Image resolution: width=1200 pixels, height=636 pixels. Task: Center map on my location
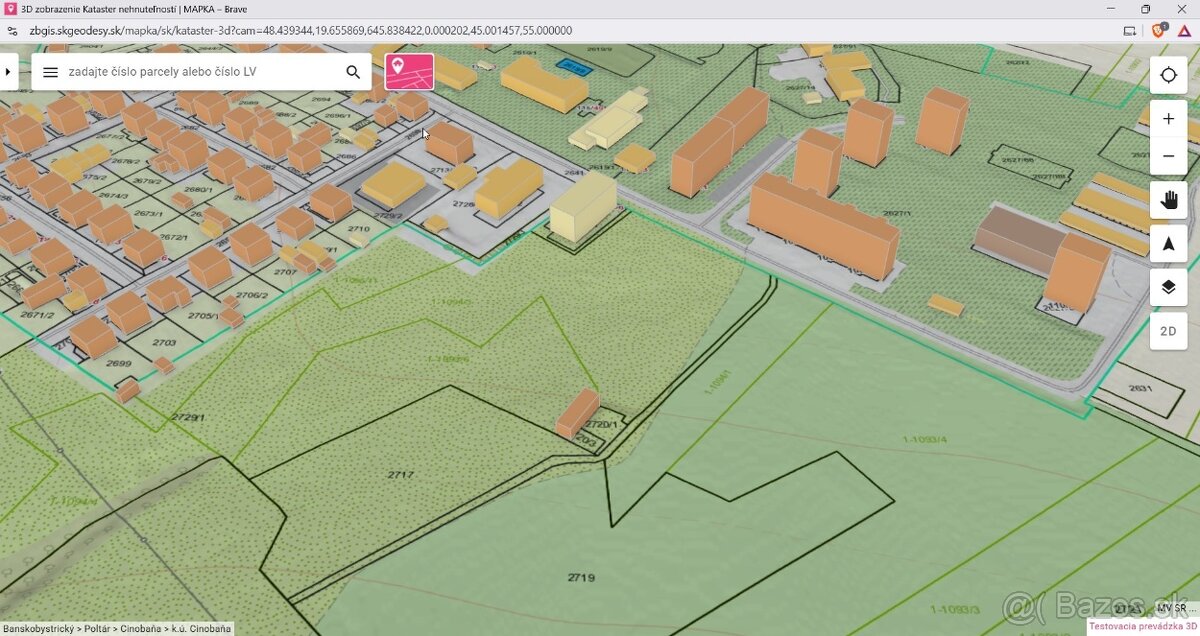pos(1168,75)
